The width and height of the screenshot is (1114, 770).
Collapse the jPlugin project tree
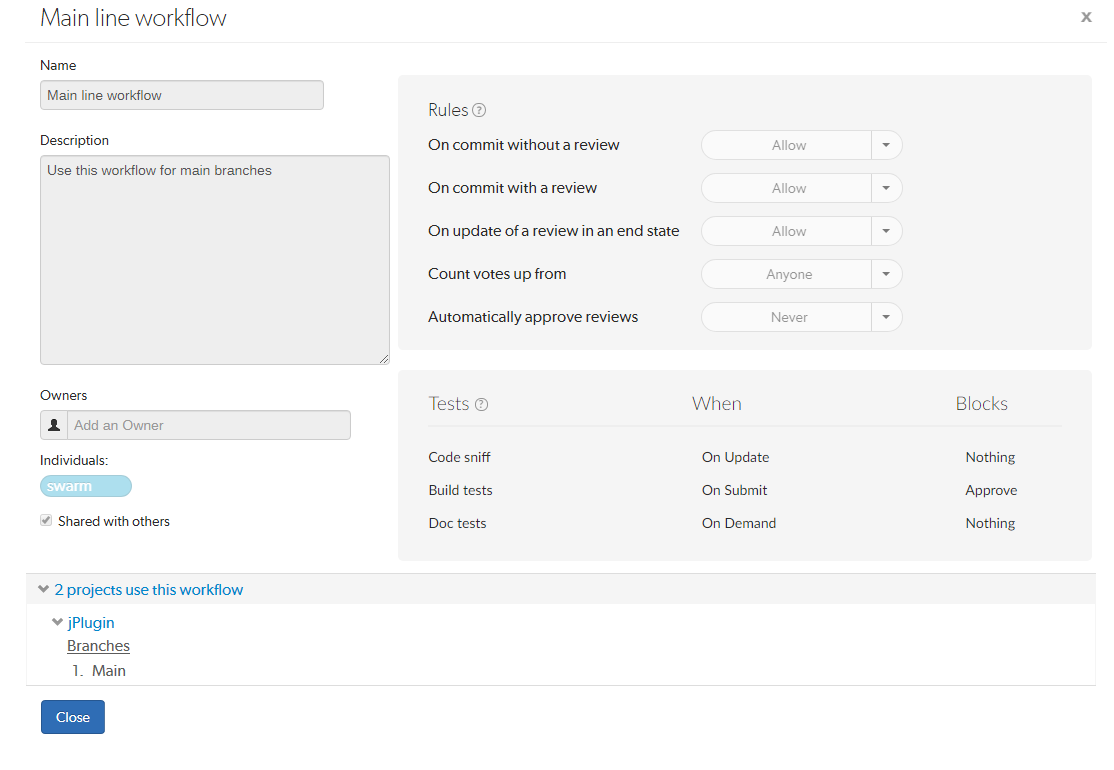click(57, 622)
